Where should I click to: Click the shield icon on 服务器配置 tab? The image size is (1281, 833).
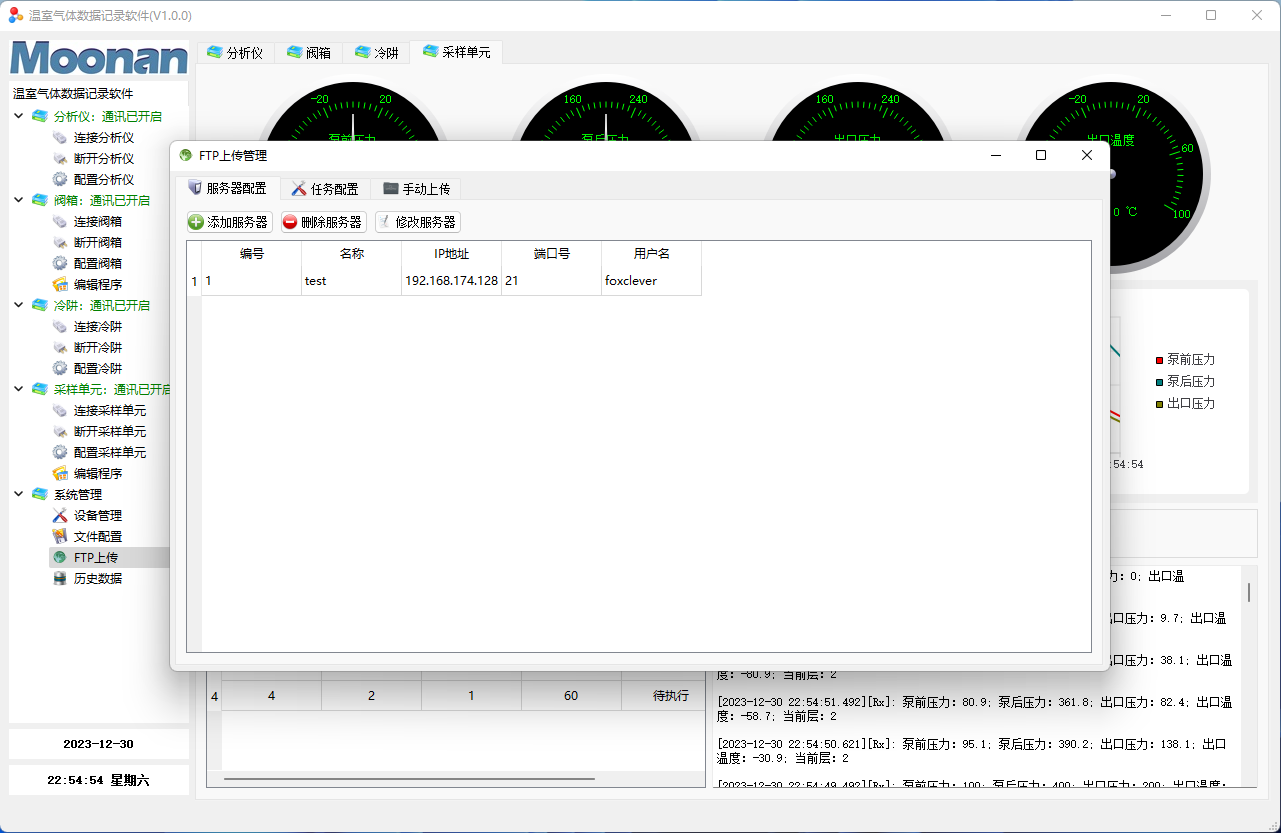(x=195, y=188)
